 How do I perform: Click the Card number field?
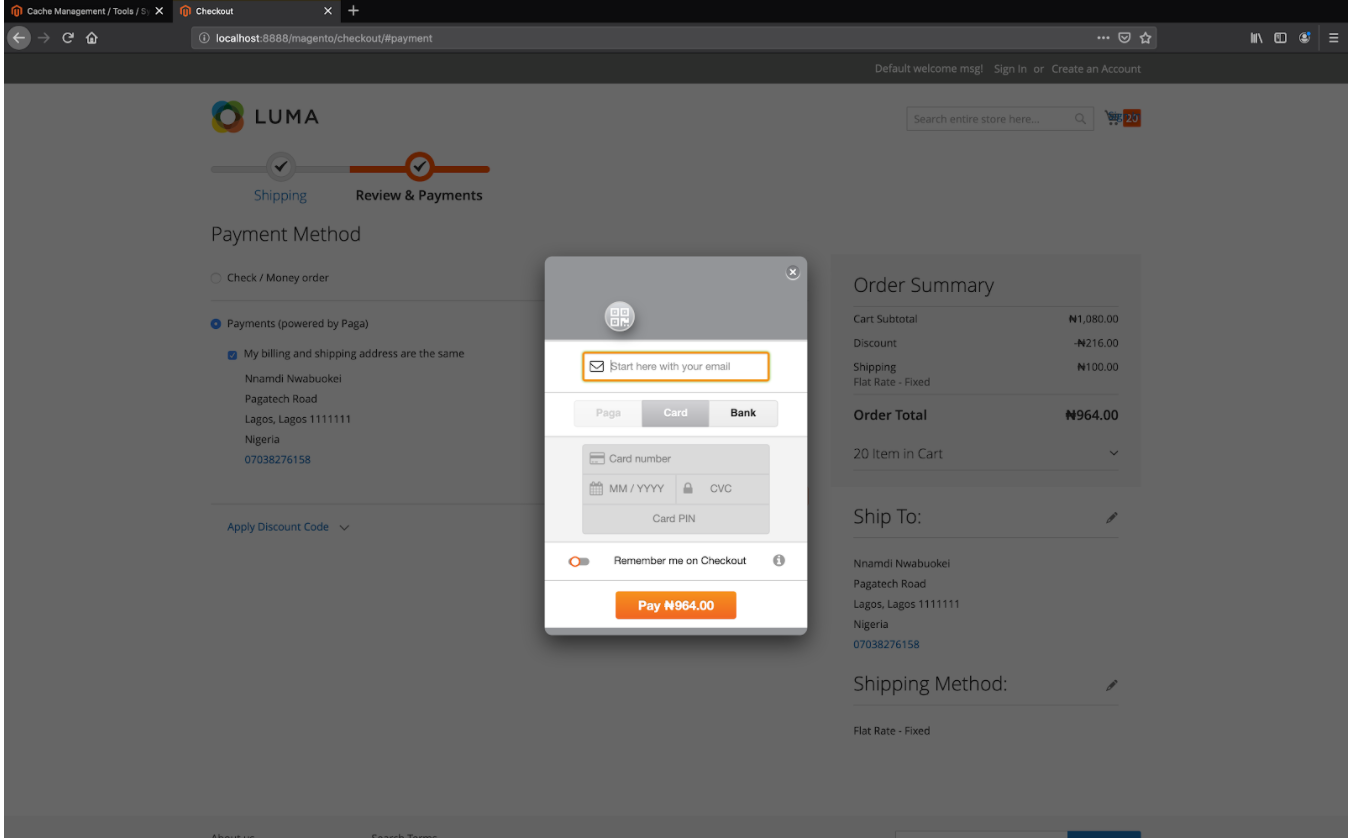tap(676, 459)
